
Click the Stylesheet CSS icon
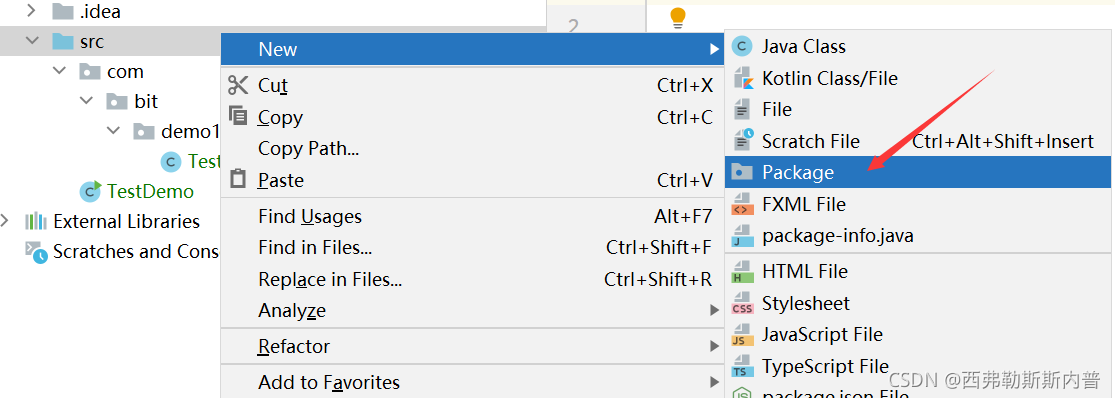(742, 303)
